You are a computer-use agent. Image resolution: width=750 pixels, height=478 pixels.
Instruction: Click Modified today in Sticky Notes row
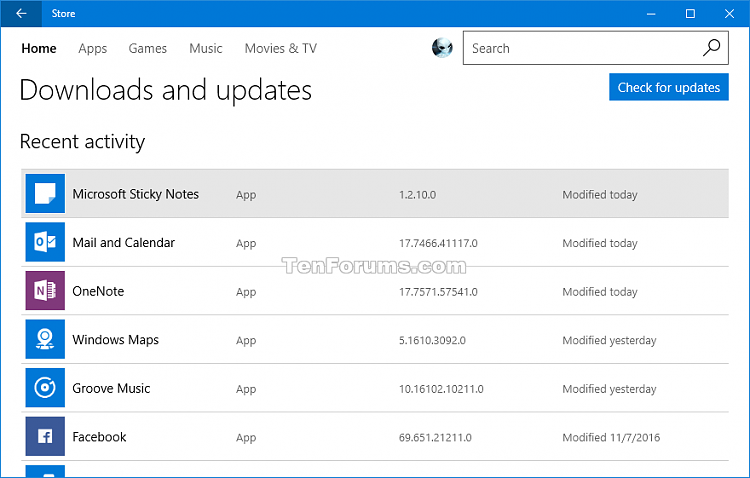click(x=600, y=195)
